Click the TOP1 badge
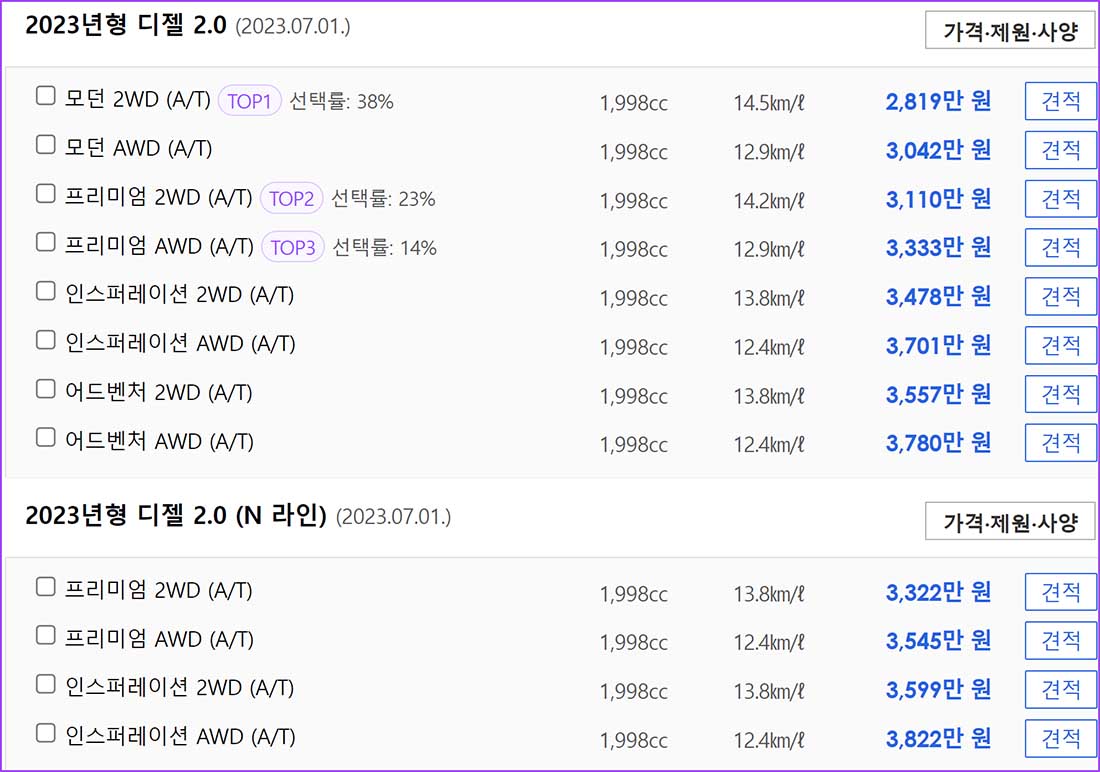The image size is (1100, 772). tap(250, 101)
